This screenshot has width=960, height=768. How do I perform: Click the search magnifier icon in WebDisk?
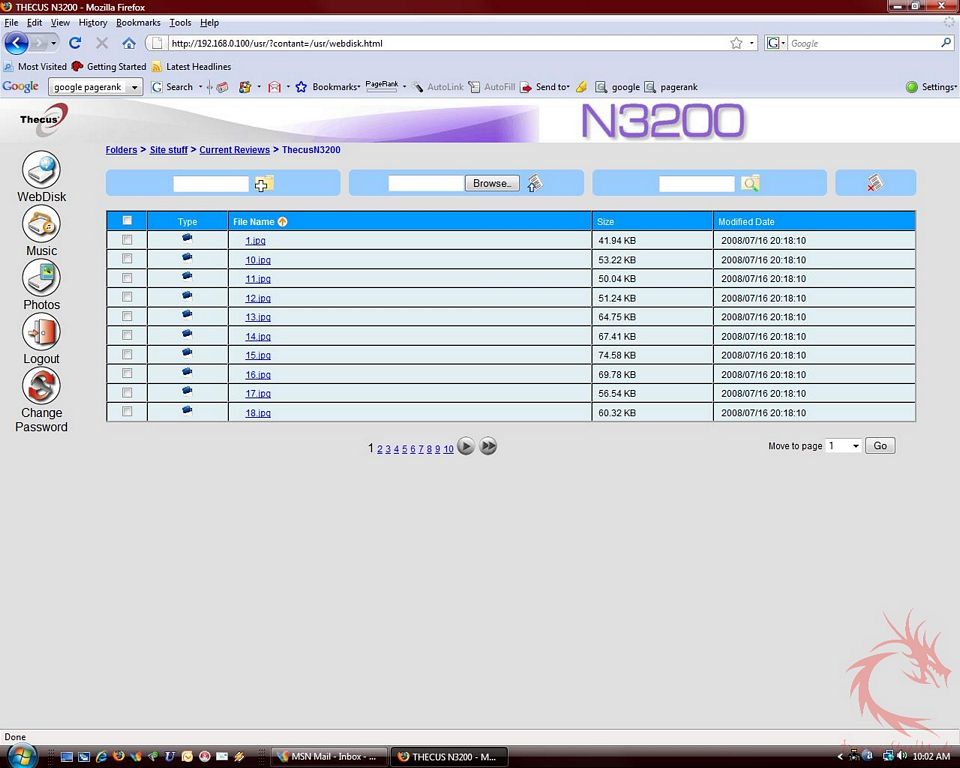(750, 183)
